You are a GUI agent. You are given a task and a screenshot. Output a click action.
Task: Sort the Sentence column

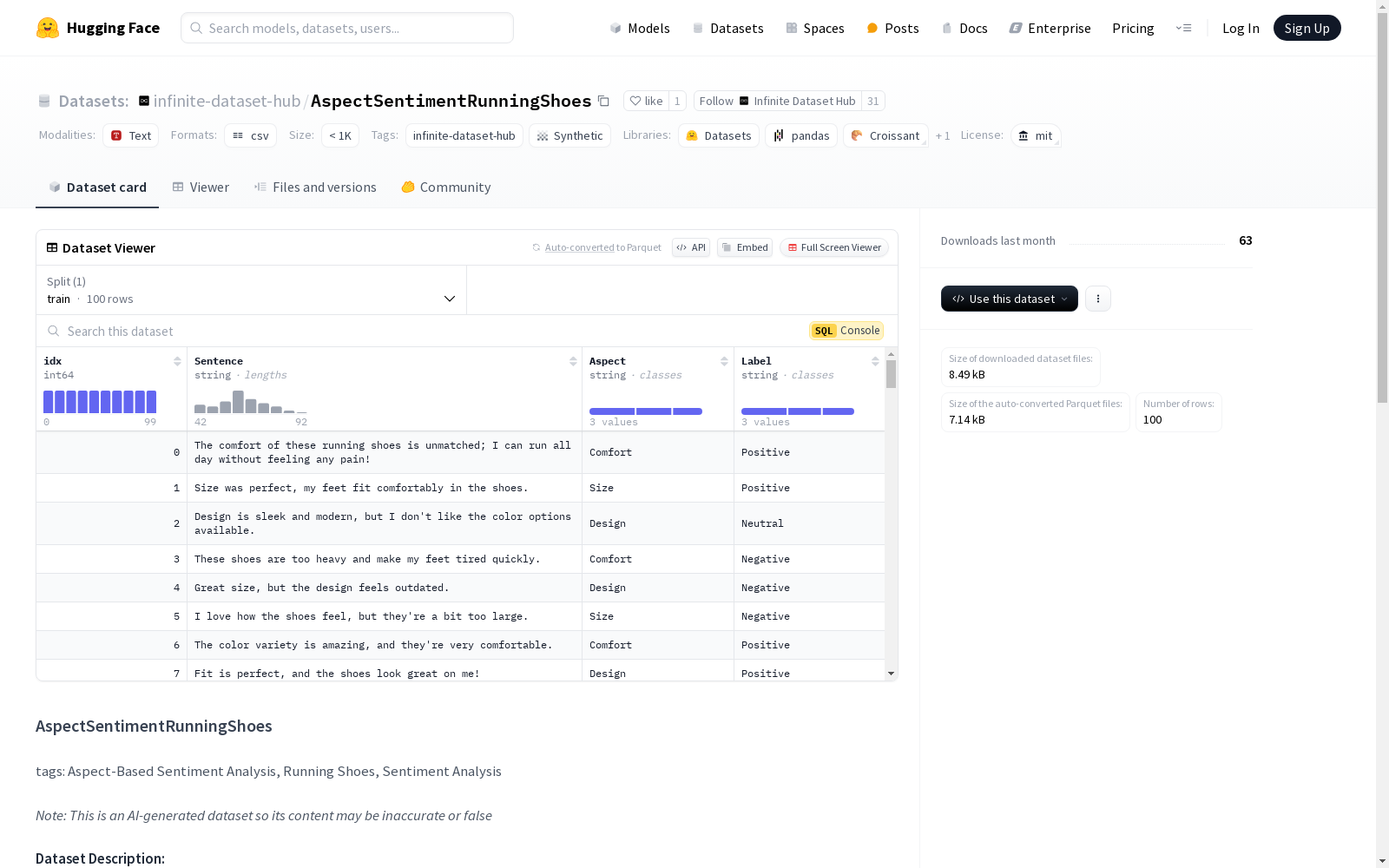tap(573, 361)
